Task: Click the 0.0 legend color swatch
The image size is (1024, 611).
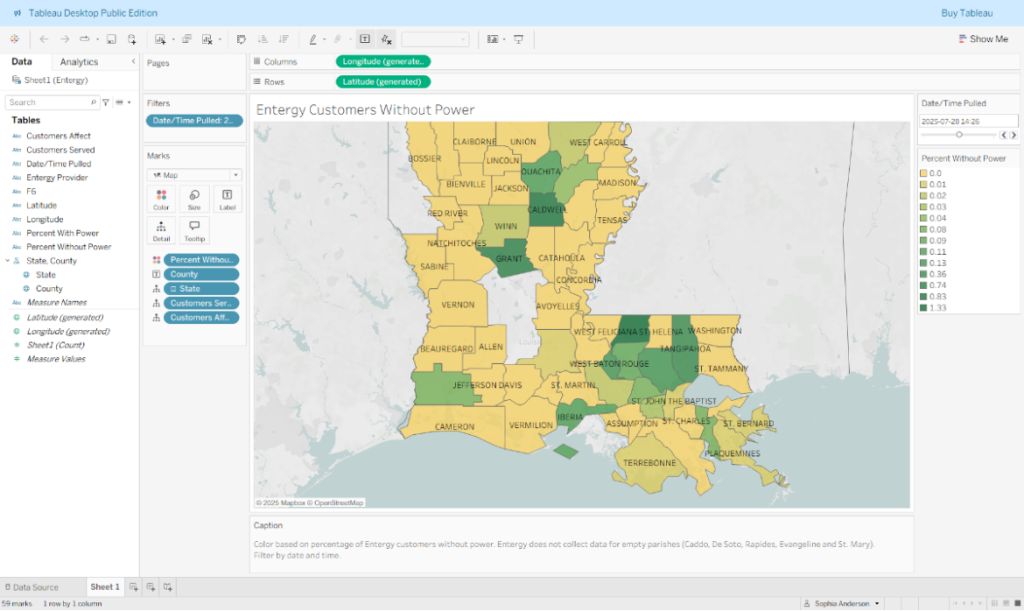Action: [923, 174]
